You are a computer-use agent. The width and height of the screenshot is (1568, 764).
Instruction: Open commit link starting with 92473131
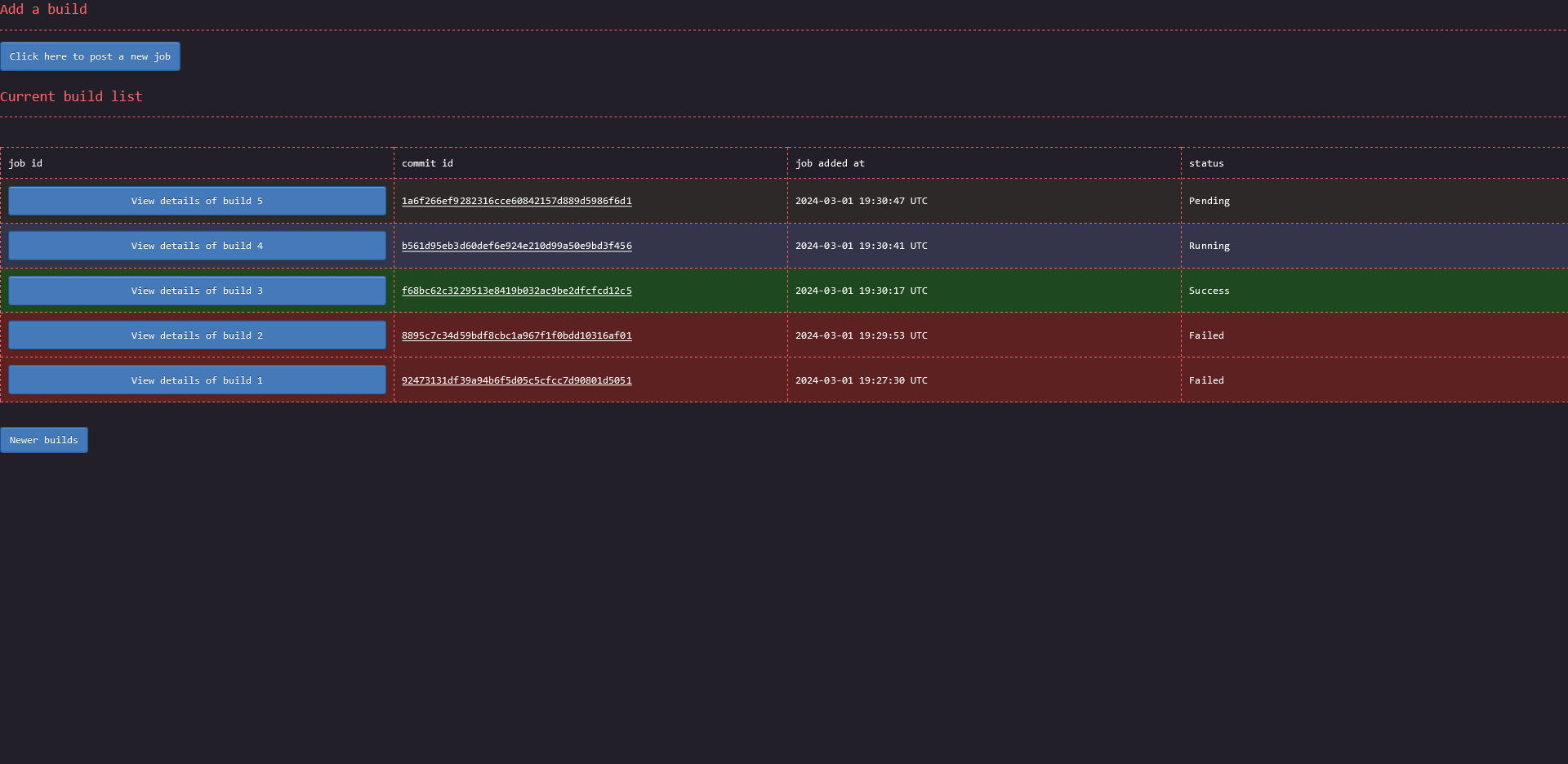pyautogui.click(x=516, y=380)
